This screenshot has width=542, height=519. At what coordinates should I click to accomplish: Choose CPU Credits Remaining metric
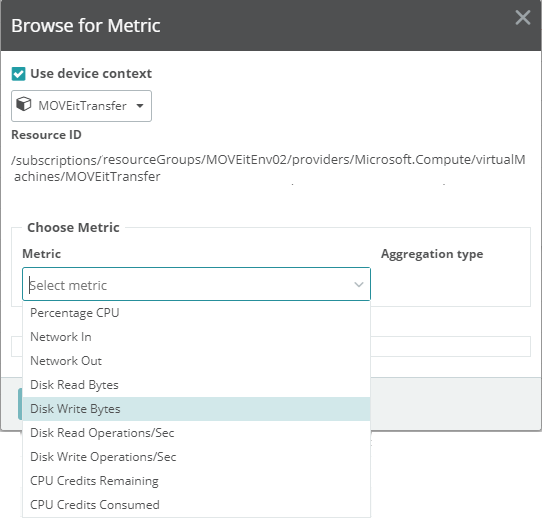[196, 481]
